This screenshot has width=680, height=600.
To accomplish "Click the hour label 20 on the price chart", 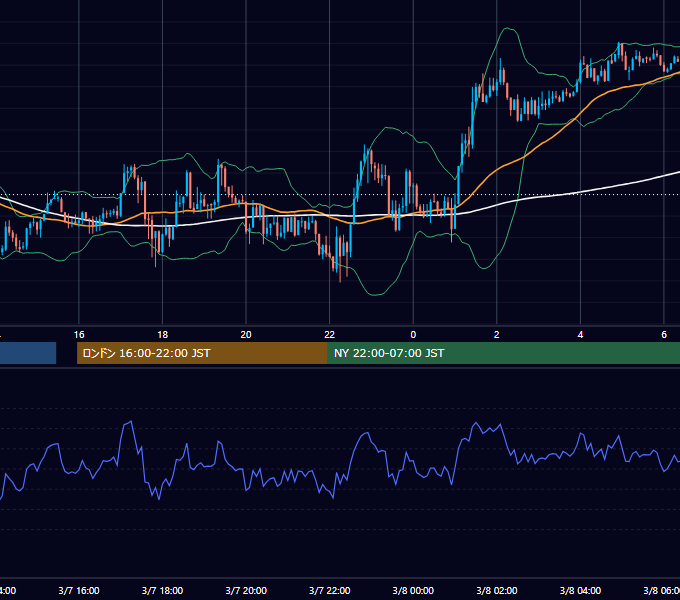I will click(x=246, y=335).
